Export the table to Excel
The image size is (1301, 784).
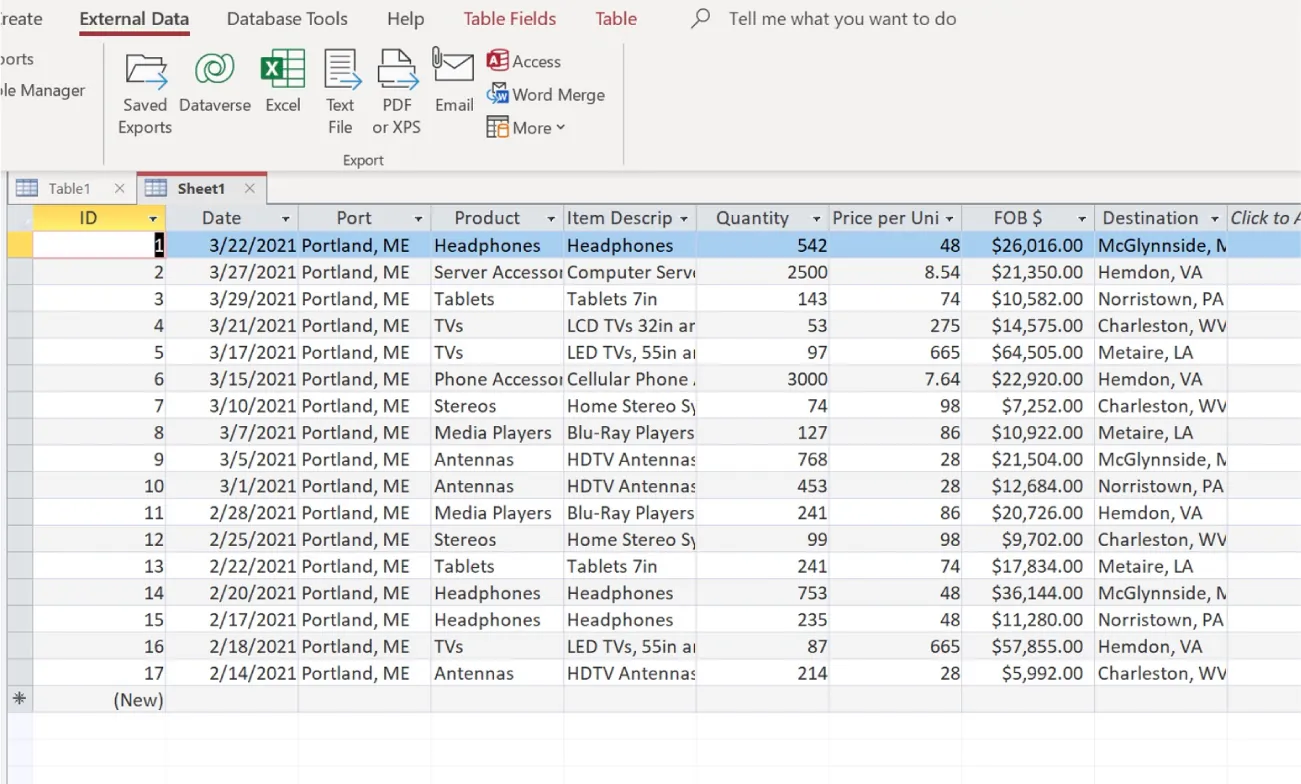[283, 90]
